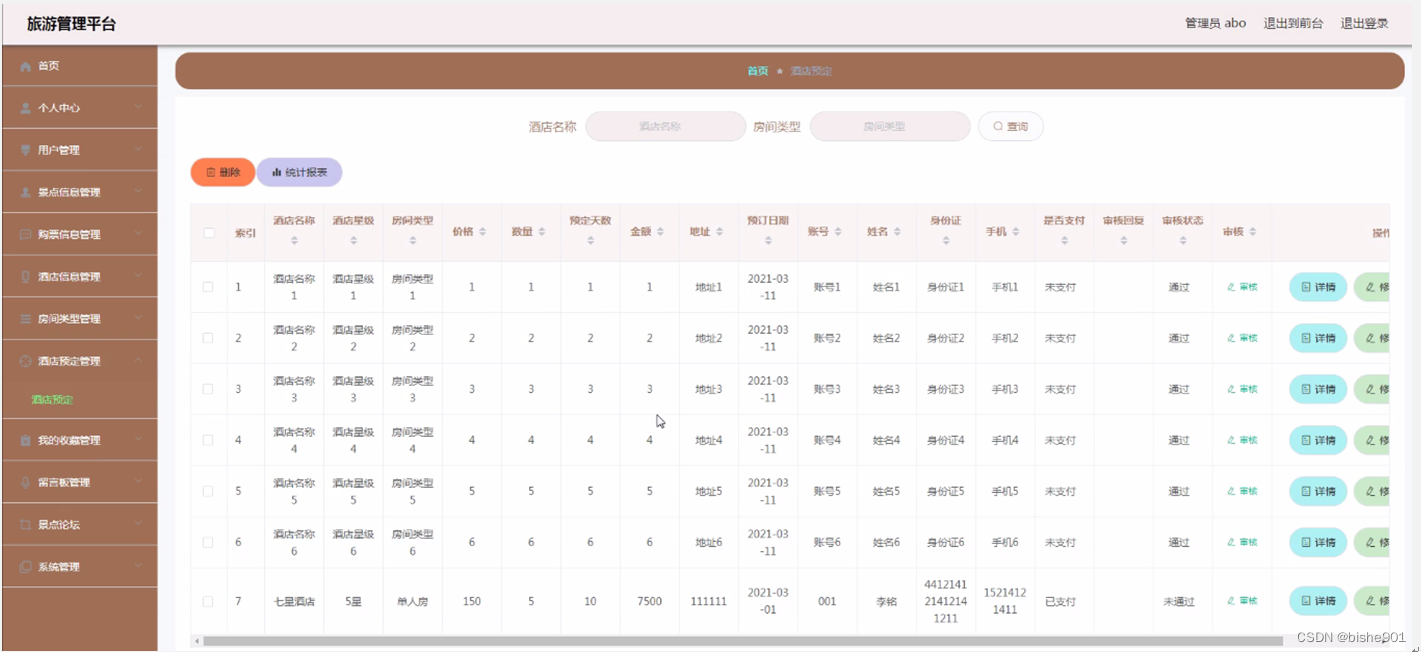Expand 个人中心 via its chevron arrow

(x=138, y=108)
